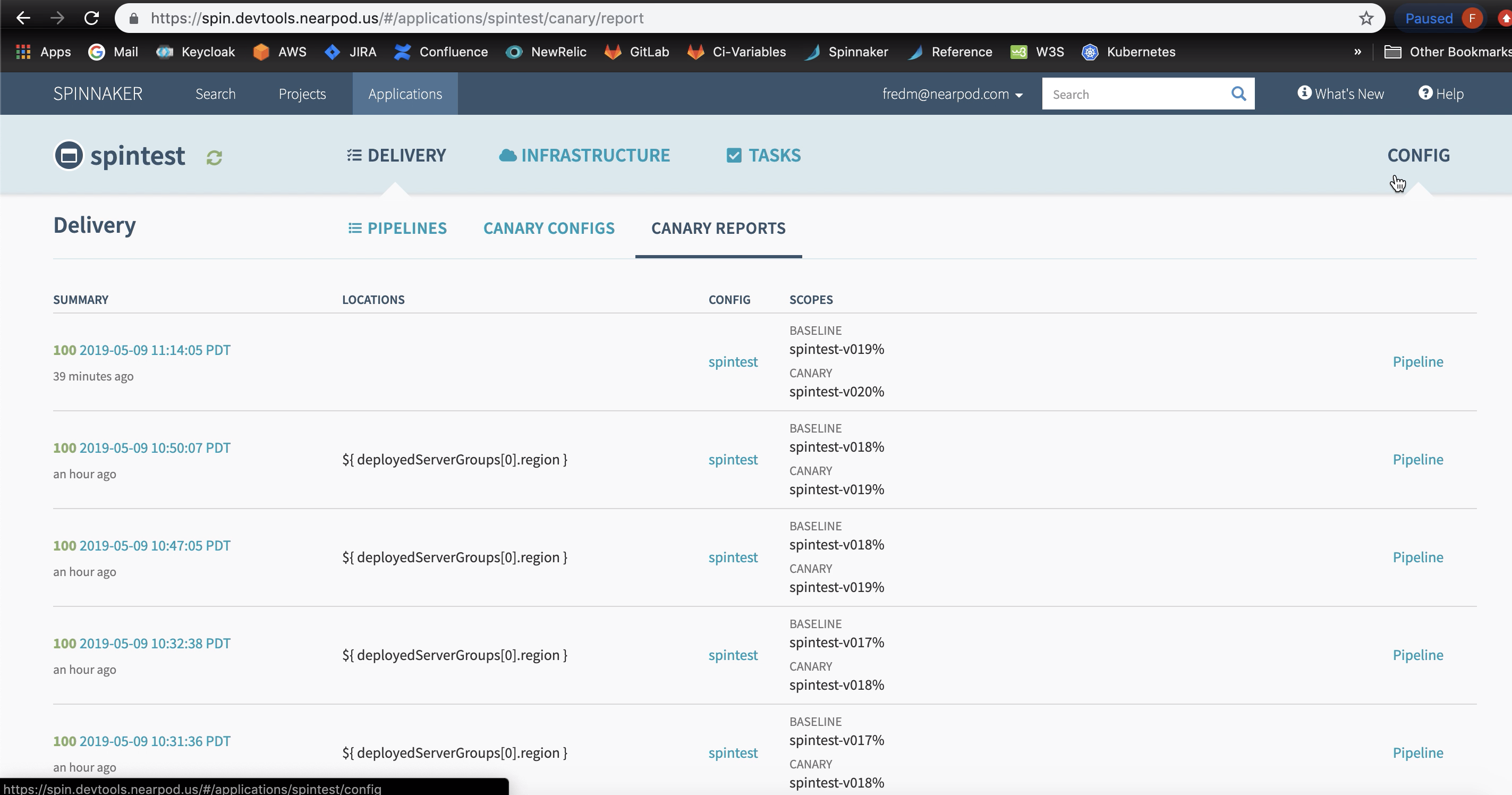Open the NewRelic bookmark

tap(546, 52)
